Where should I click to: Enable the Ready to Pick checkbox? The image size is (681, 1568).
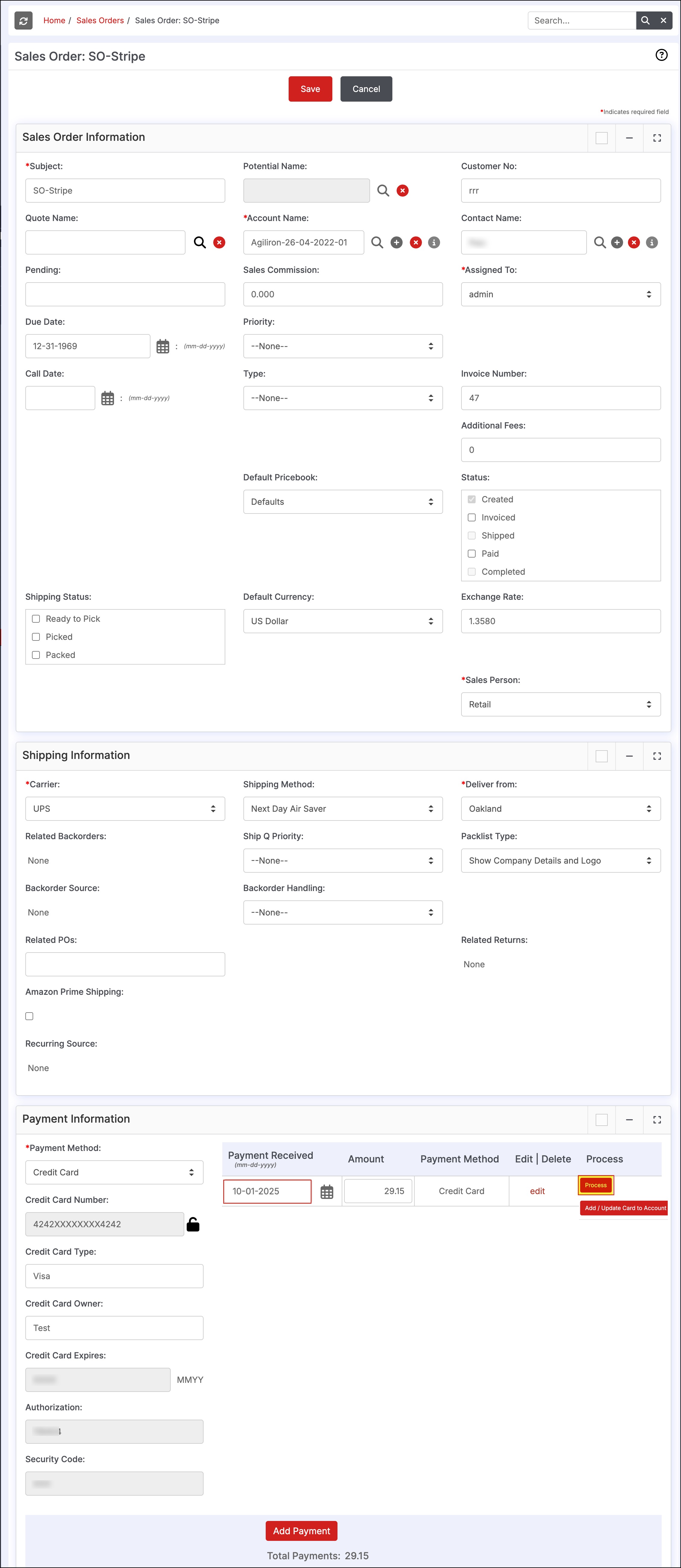coord(36,618)
